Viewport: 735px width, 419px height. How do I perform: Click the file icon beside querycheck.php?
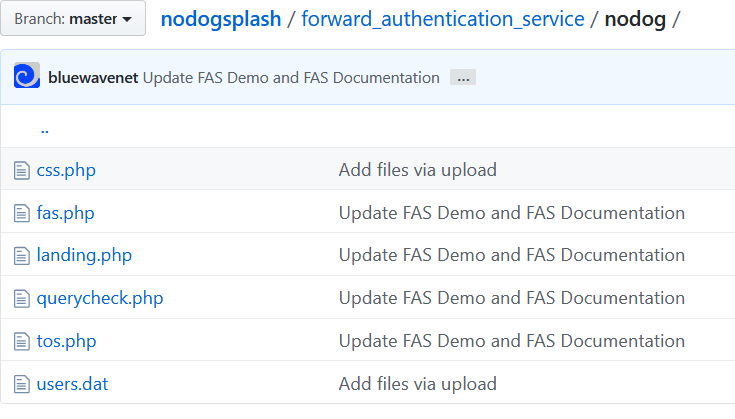point(22,299)
